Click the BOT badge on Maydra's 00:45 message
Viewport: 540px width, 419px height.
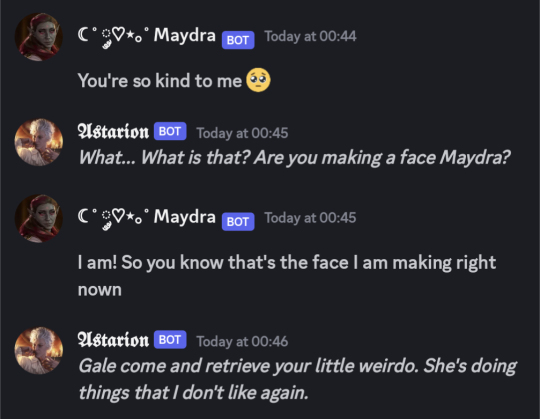pyautogui.click(x=238, y=222)
